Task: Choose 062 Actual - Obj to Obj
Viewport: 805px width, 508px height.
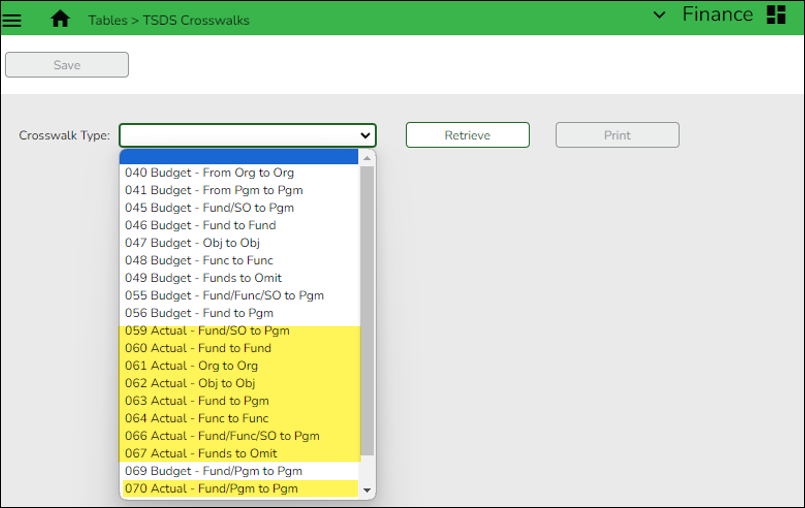Action: click(190, 383)
